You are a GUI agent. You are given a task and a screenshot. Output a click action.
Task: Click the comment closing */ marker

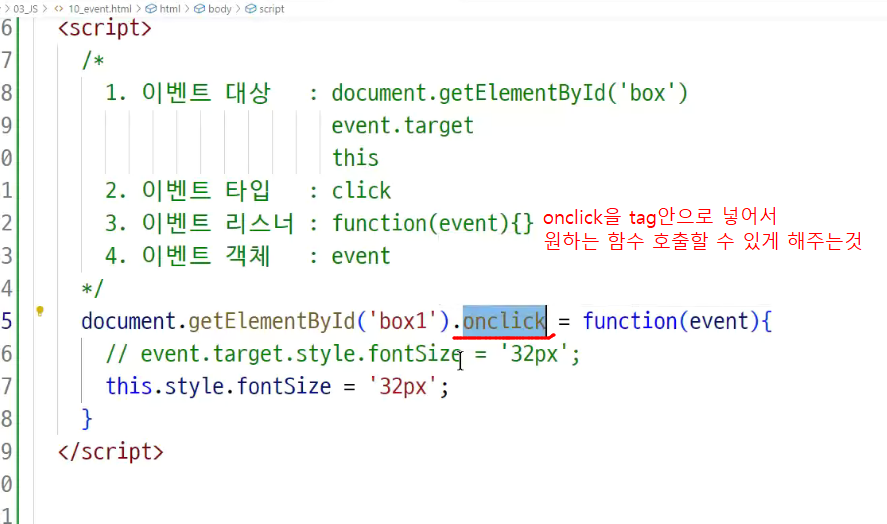coord(93,289)
